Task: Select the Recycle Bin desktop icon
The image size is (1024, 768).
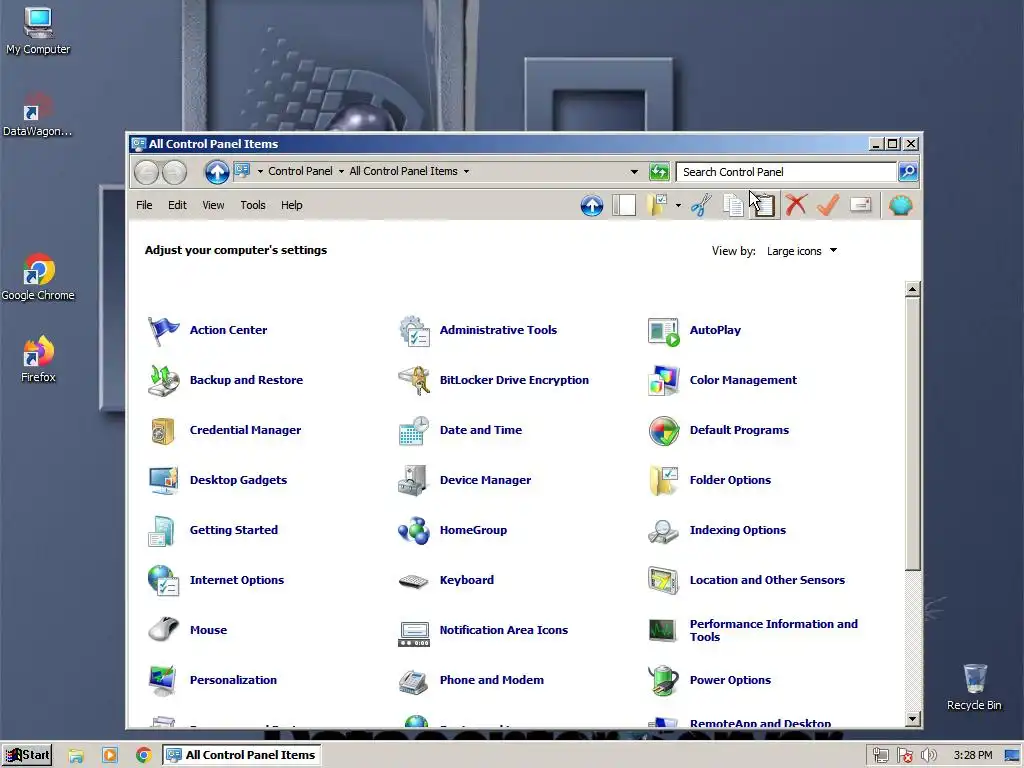Action: coord(974,687)
